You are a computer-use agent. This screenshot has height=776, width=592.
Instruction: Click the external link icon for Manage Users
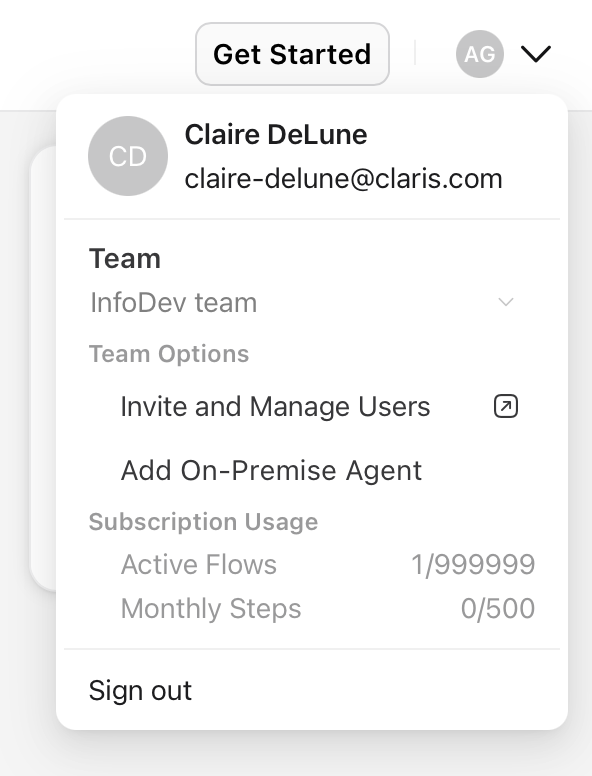tap(506, 407)
